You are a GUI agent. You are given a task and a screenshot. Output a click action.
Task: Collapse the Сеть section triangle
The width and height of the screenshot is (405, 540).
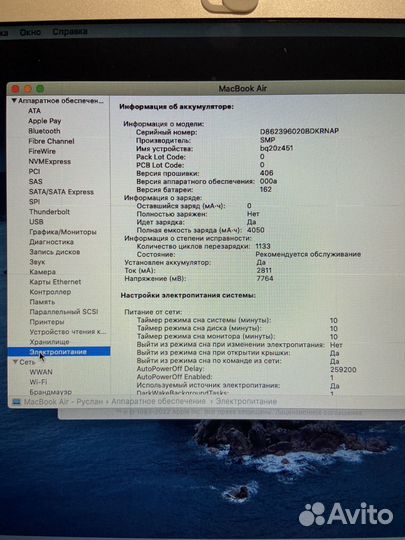(x=15, y=362)
